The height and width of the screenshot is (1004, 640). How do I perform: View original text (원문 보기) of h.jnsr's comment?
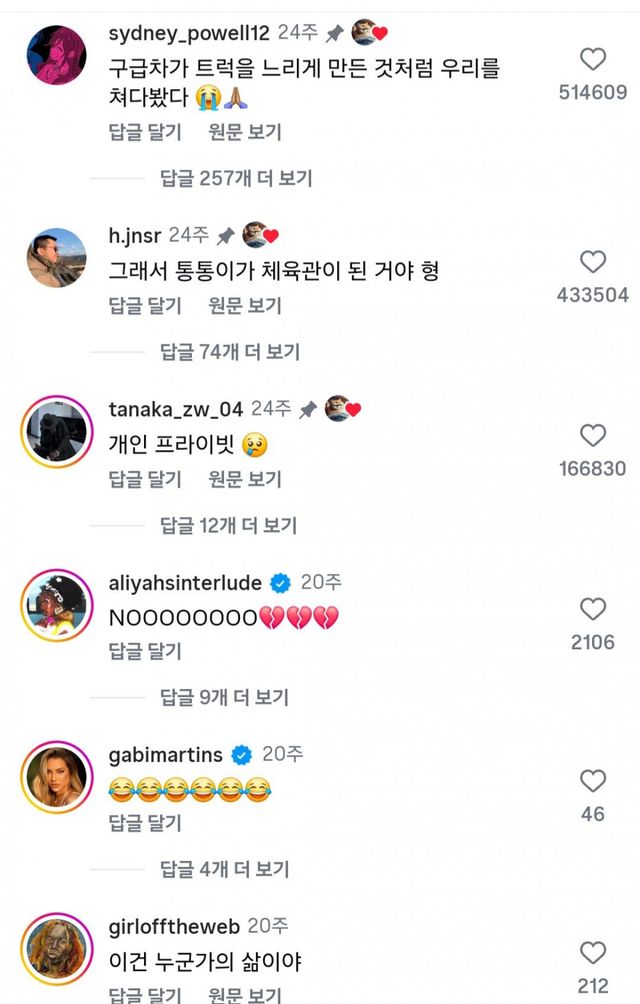click(x=245, y=305)
